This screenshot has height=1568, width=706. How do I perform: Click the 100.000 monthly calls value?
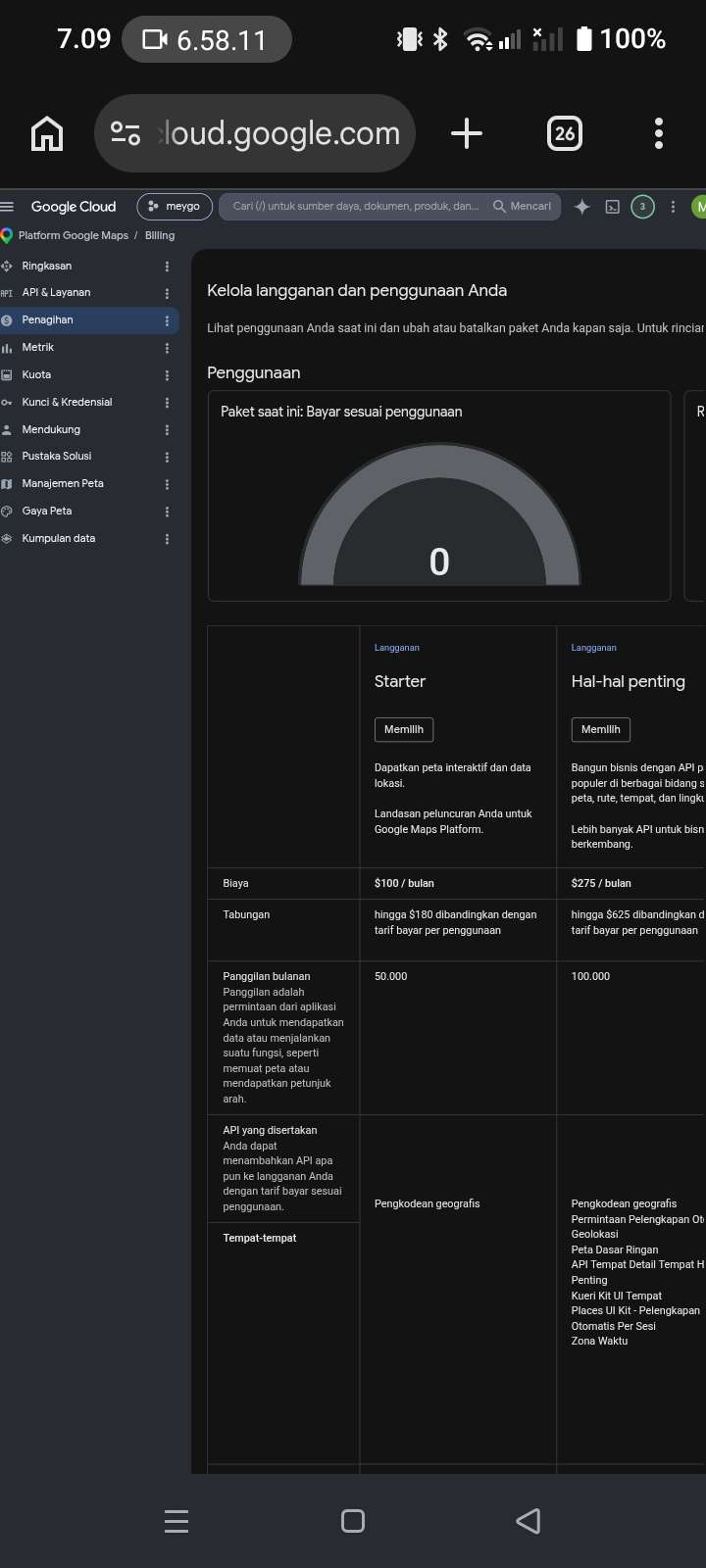[590, 976]
